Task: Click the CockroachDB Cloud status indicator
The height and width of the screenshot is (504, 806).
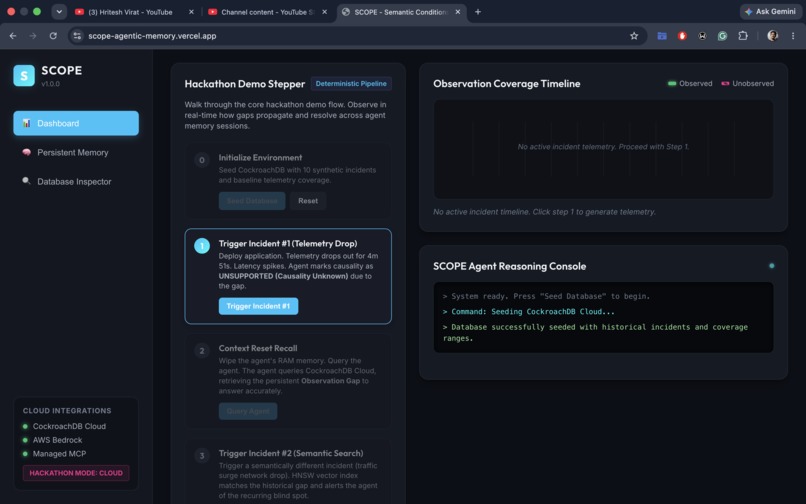Action: click(x=25, y=426)
